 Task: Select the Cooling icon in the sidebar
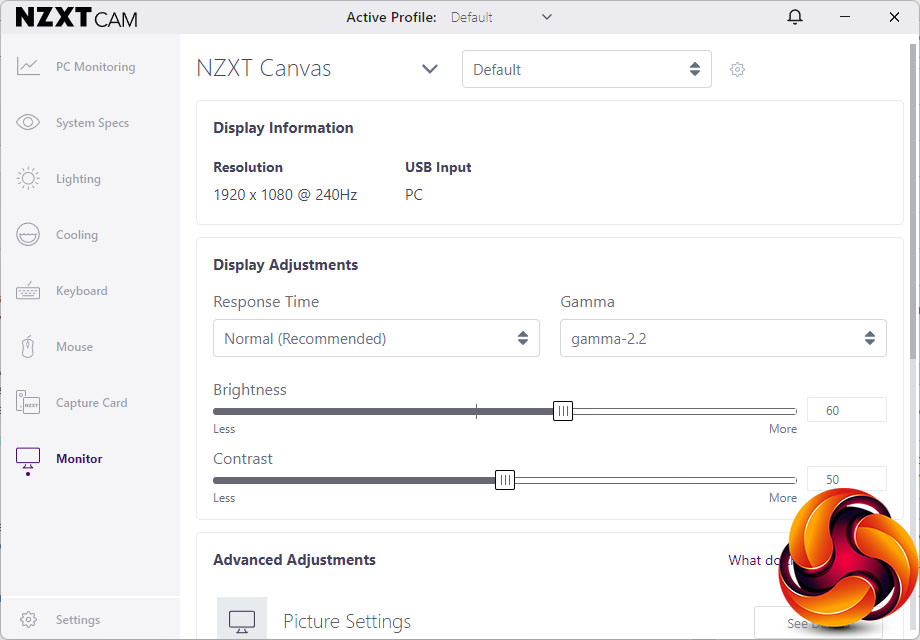(28, 235)
